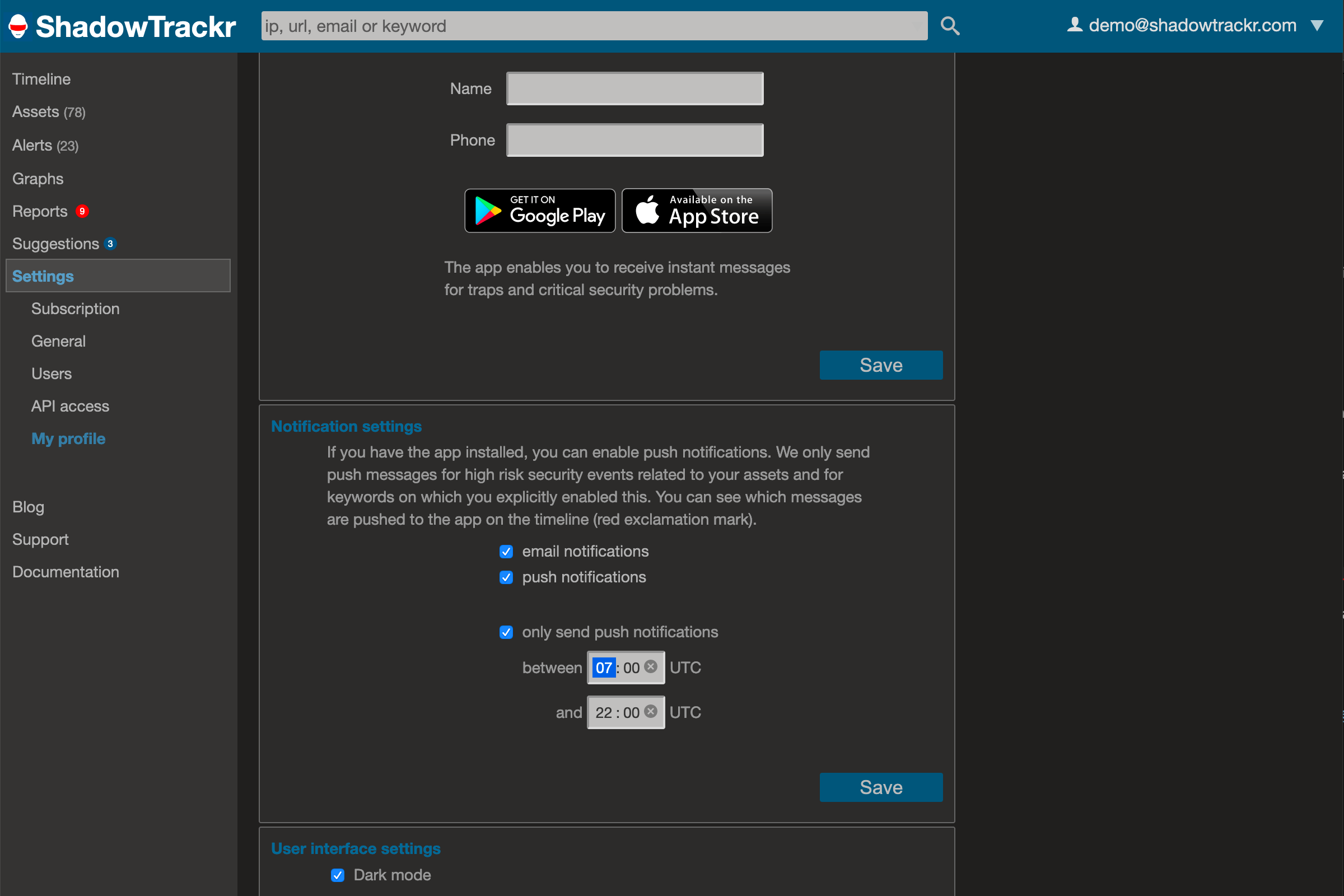Screen dimensions: 1344x896
Task: Clear the 22:00 end time field
Action: point(650,711)
